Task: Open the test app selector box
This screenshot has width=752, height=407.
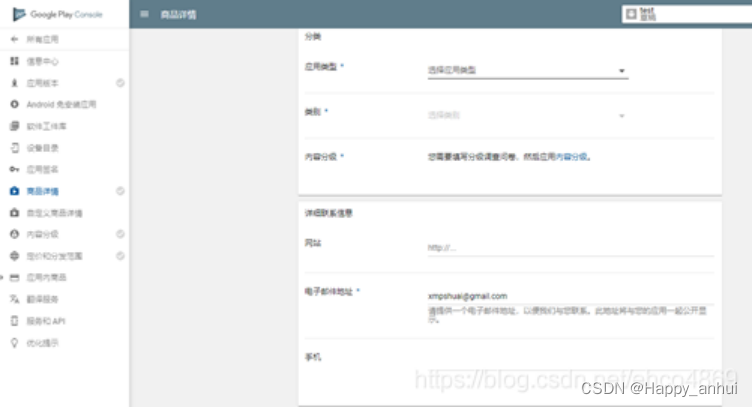Action: [x=687, y=14]
